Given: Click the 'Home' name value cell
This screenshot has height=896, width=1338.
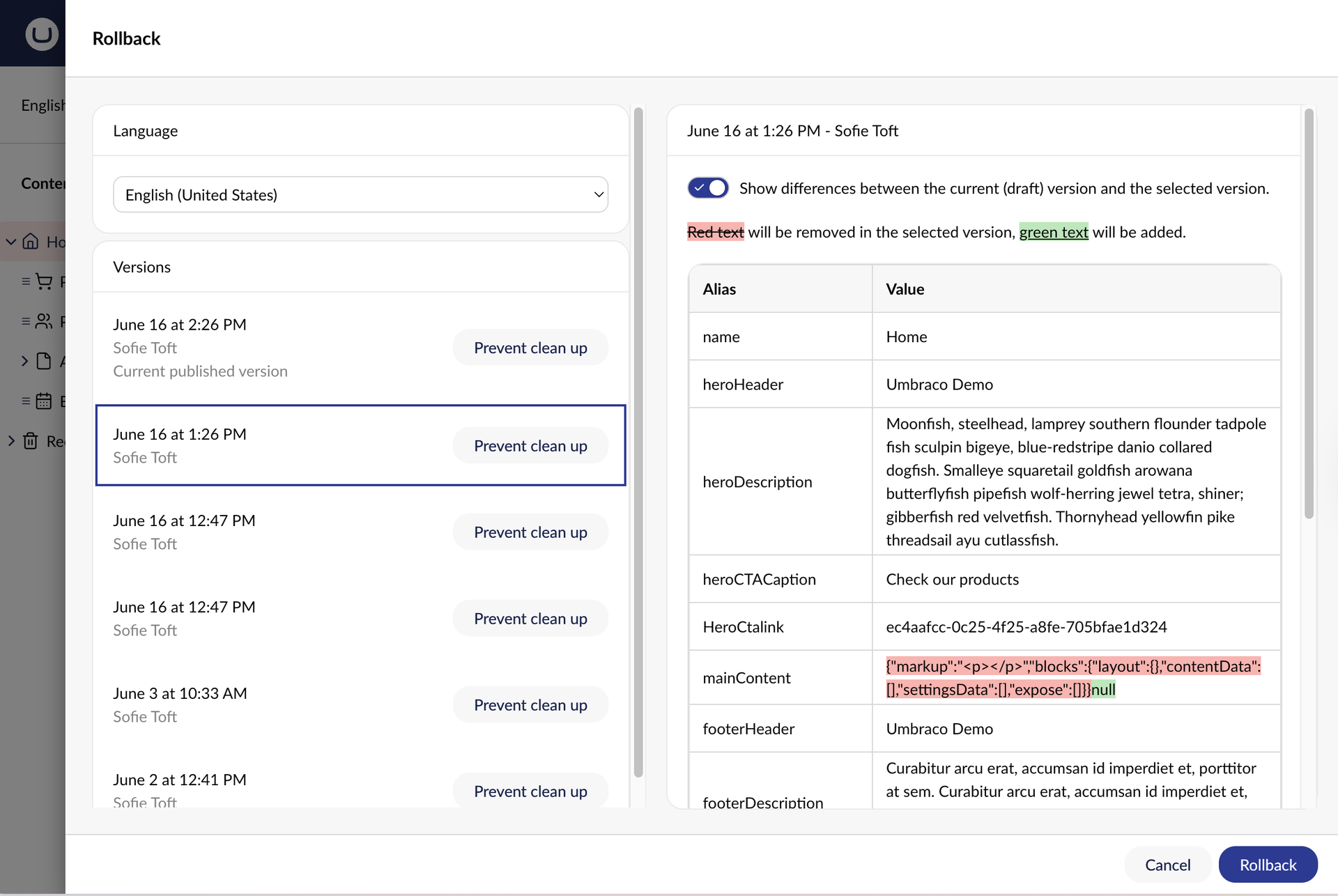Looking at the screenshot, I should (1076, 337).
